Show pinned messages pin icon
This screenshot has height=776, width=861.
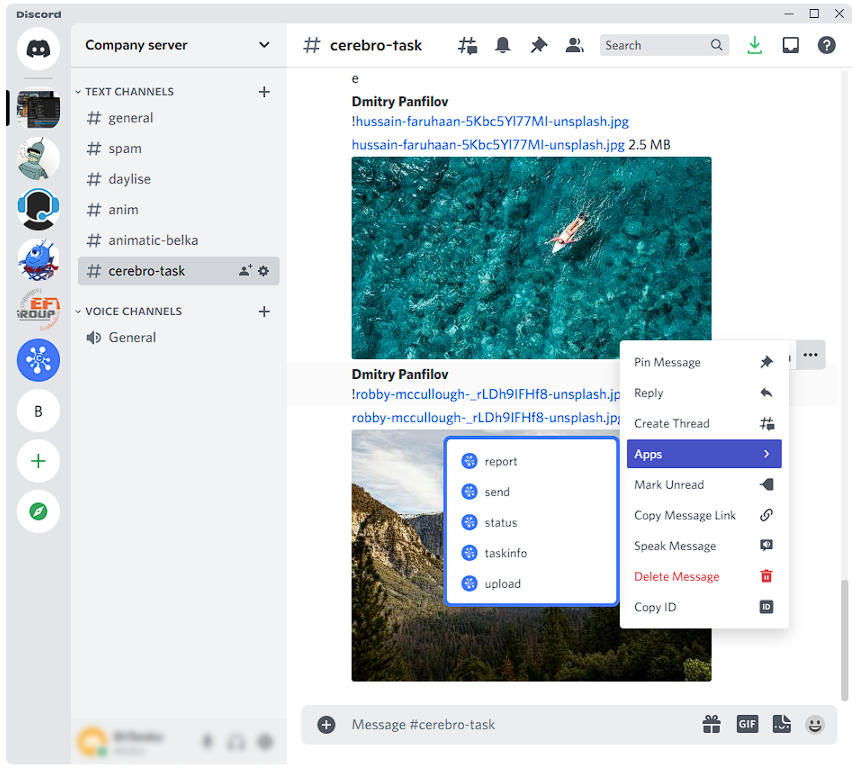539,46
